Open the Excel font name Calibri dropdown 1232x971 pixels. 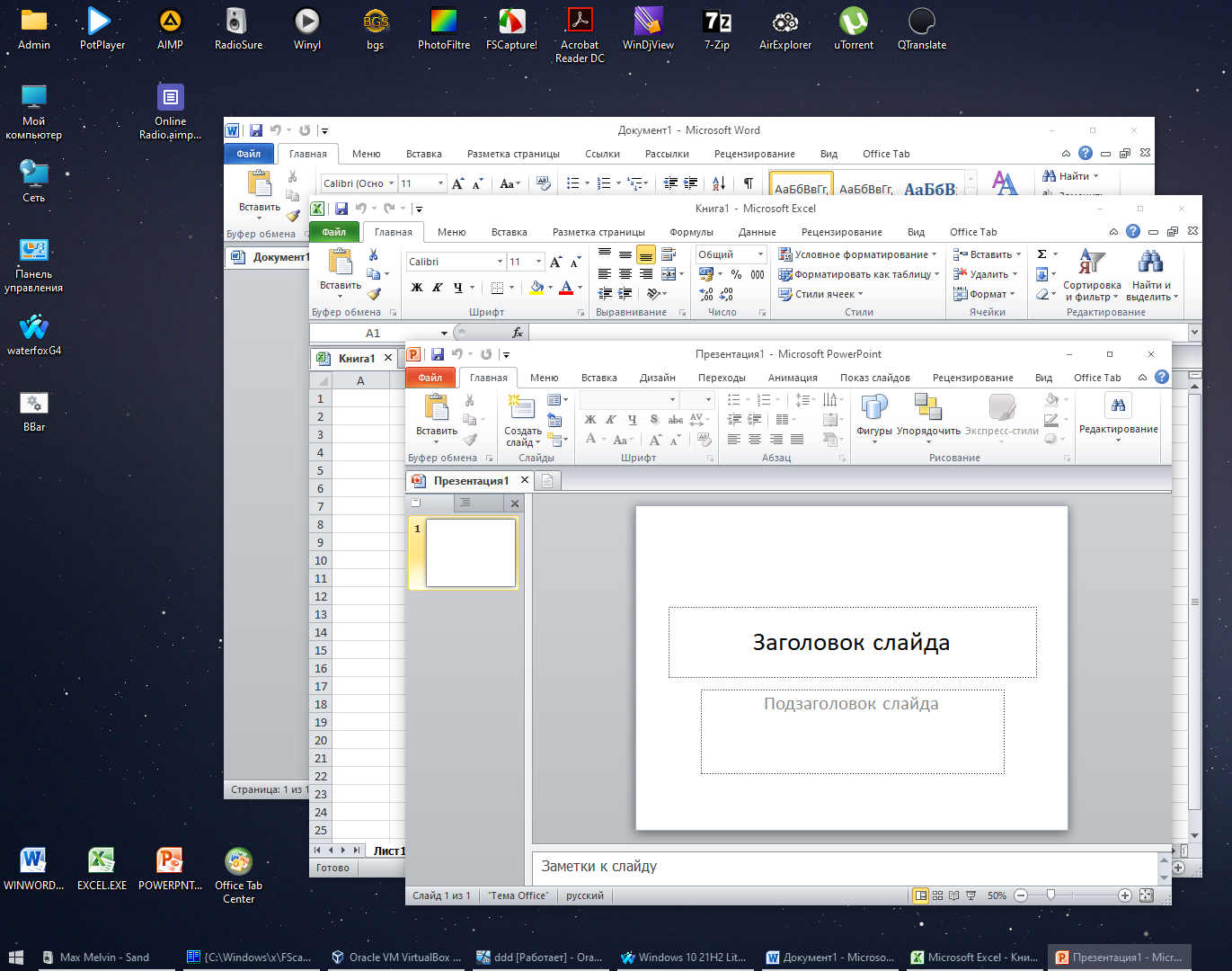pos(500,262)
